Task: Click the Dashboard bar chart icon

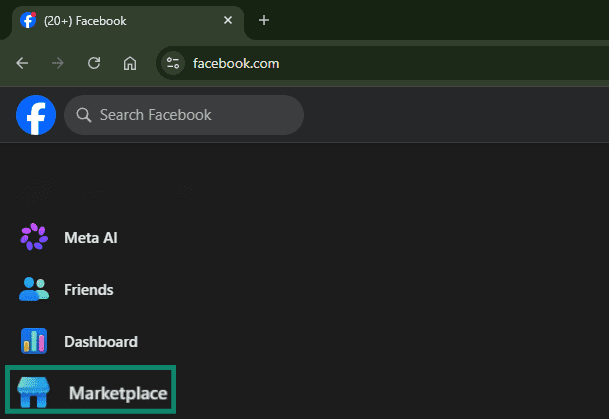Action: pos(34,341)
